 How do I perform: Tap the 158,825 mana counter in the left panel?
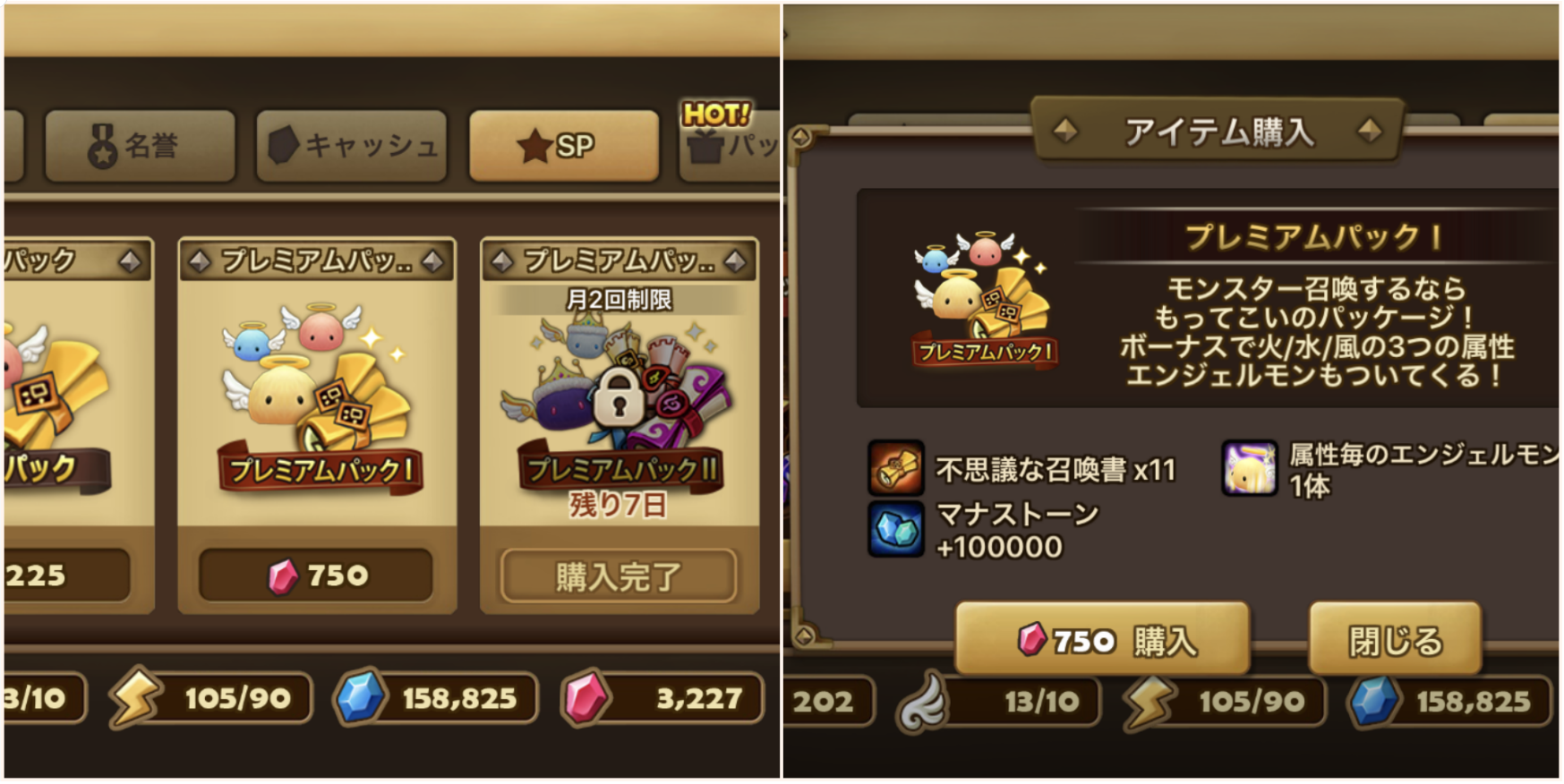(436, 698)
